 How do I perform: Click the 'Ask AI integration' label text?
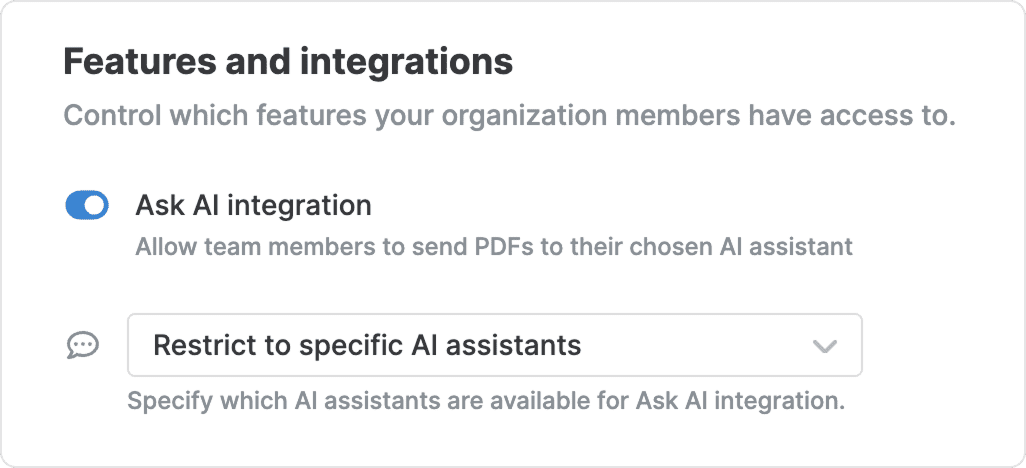pyautogui.click(x=253, y=206)
